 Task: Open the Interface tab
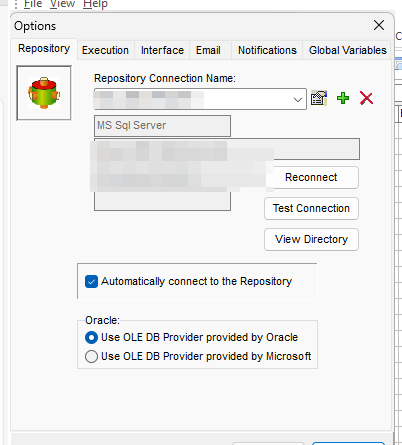tap(162, 50)
